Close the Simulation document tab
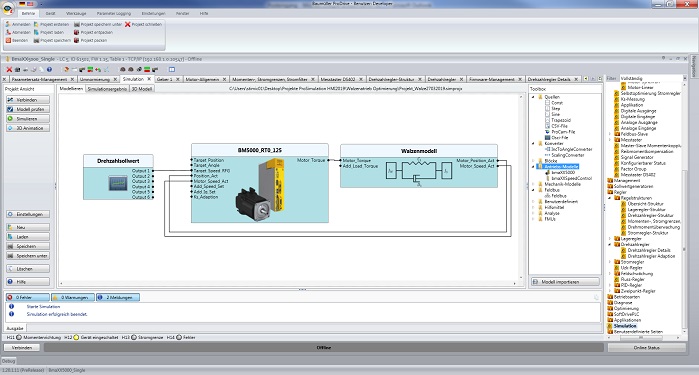 (149, 79)
